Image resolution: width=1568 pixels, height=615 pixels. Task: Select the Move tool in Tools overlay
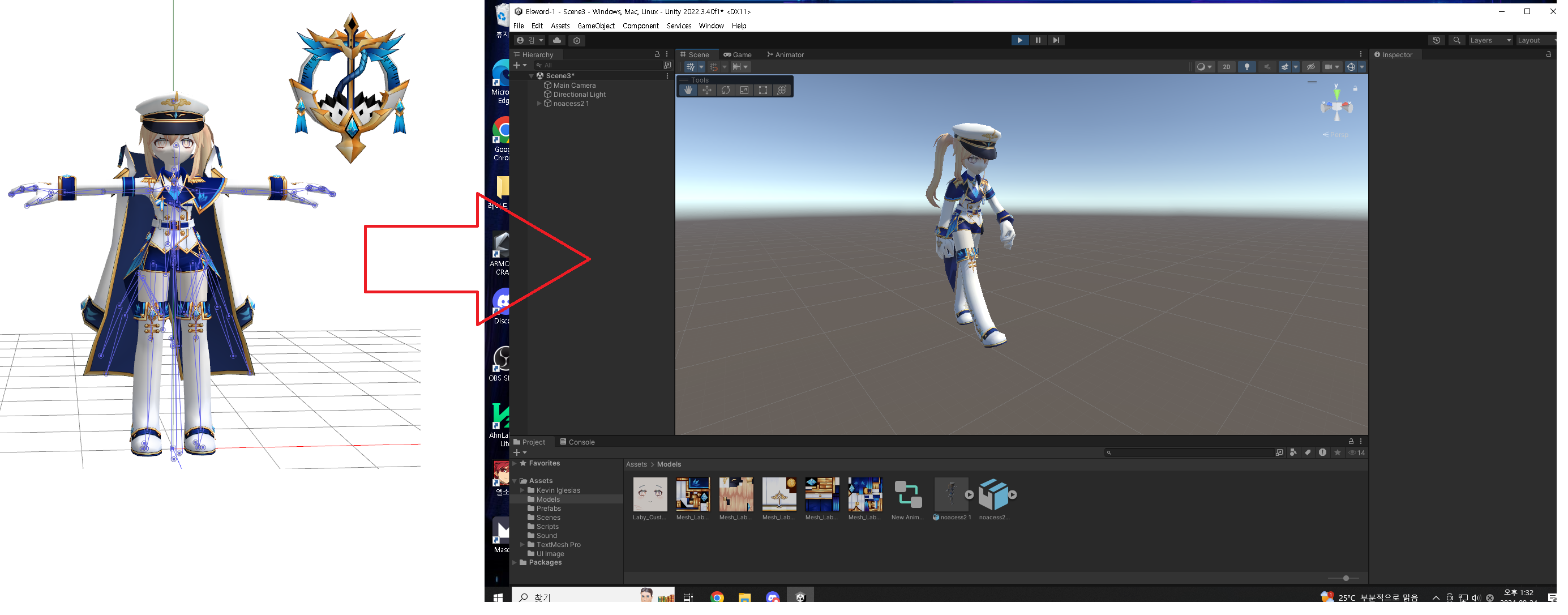coord(706,90)
